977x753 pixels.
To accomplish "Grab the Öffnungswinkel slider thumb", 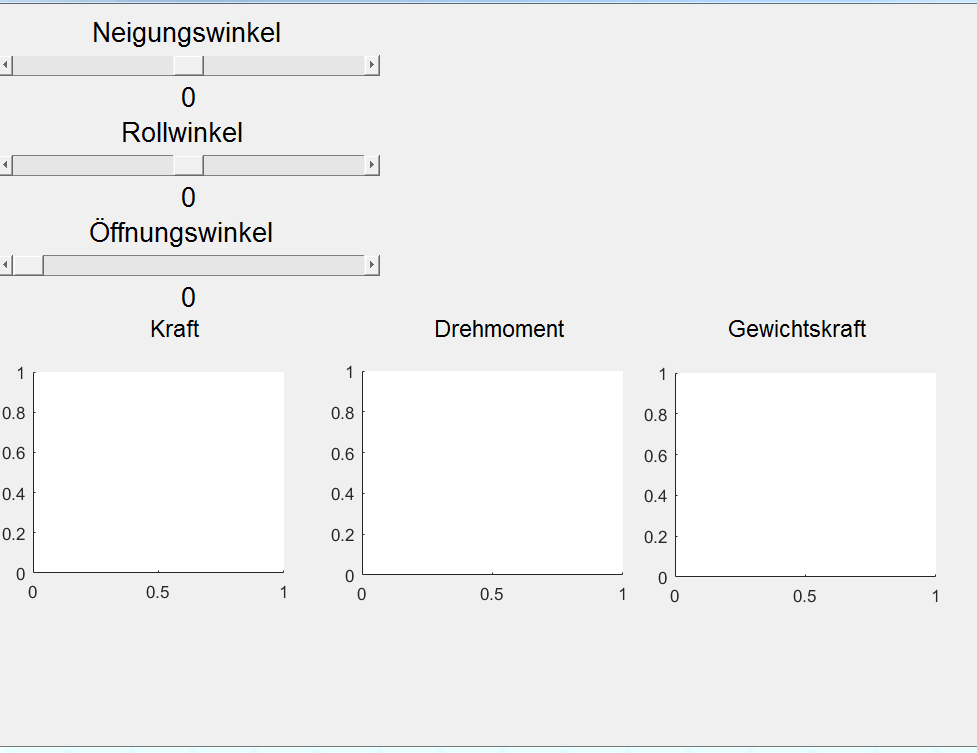I will [x=27, y=265].
